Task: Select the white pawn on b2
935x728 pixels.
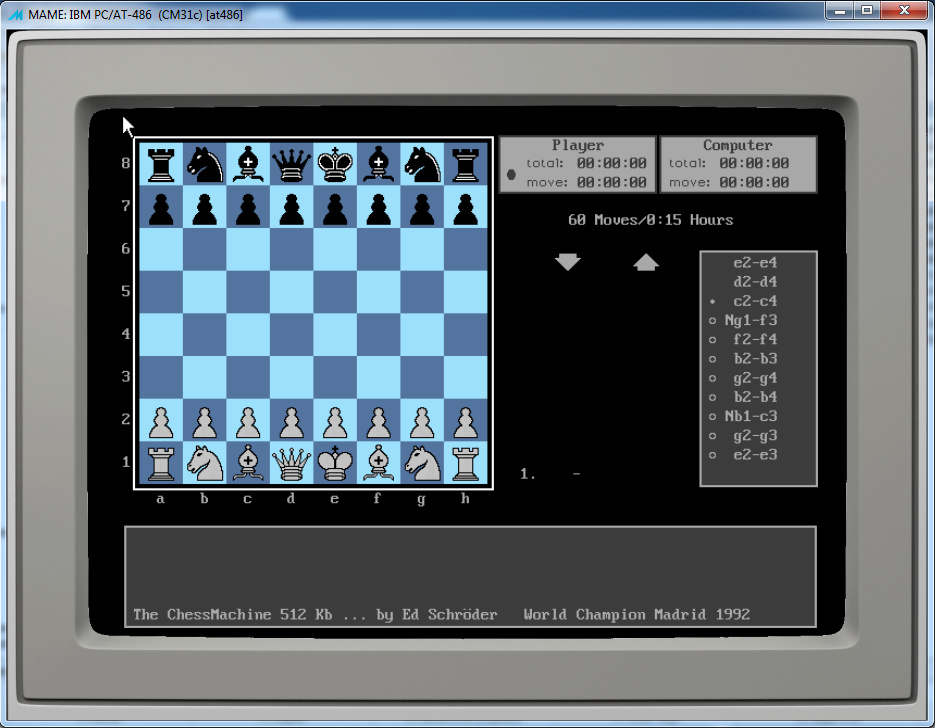Action: click(205, 422)
